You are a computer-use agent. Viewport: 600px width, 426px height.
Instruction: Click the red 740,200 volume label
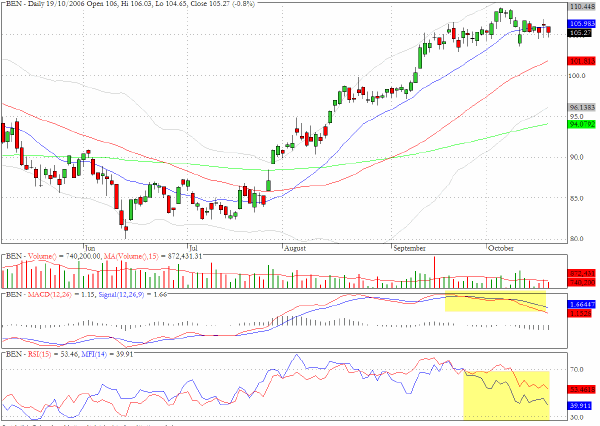coord(582,282)
